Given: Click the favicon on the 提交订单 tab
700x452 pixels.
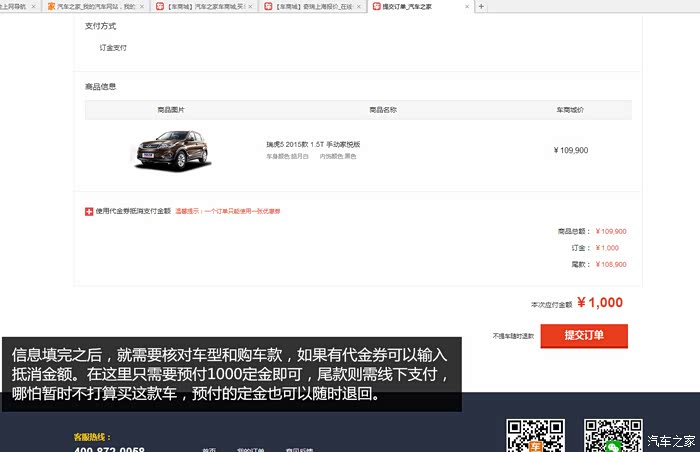Looking at the screenshot, I should click(x=376, y=6).
